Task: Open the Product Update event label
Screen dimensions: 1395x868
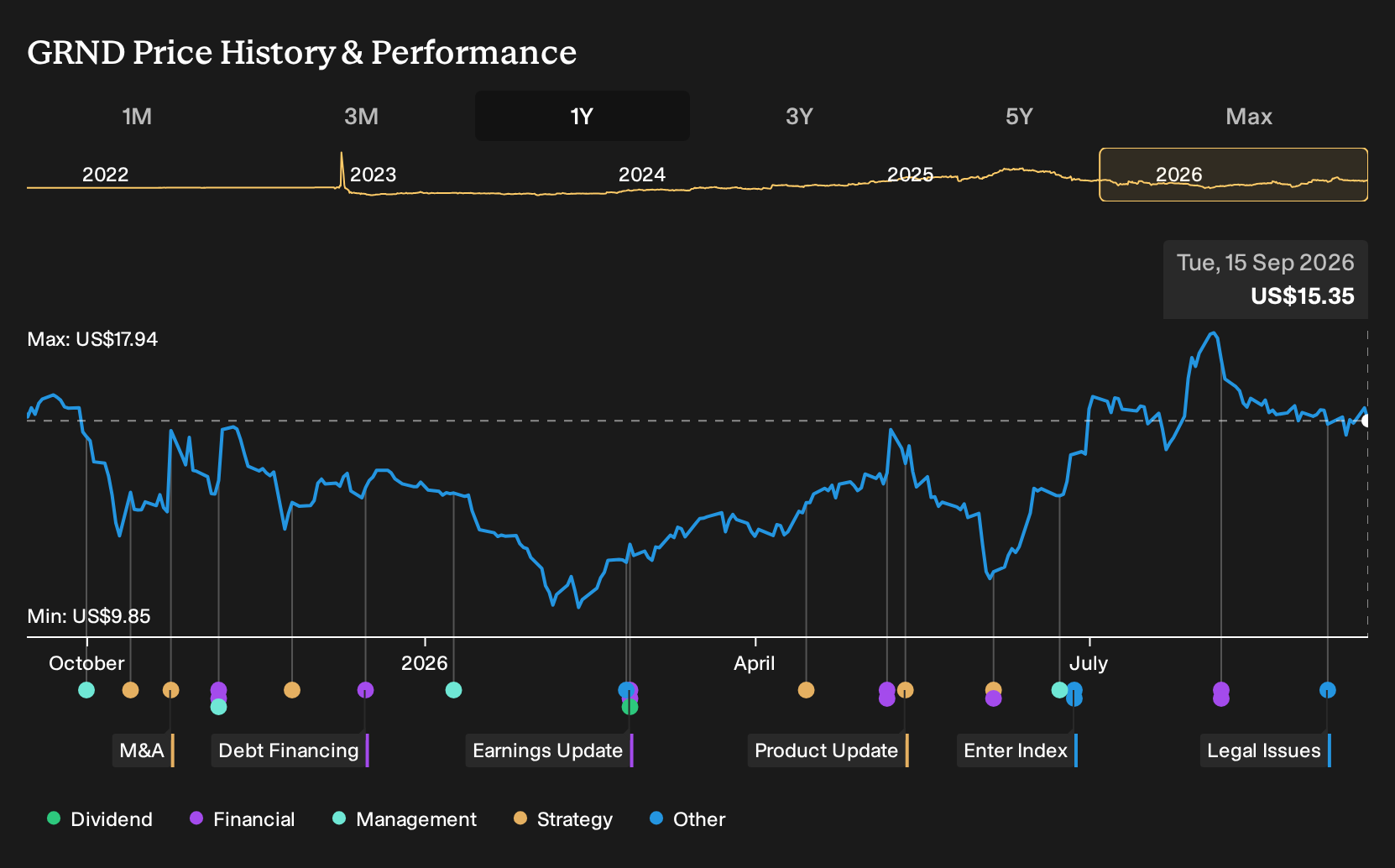Action: click(828, 750)
